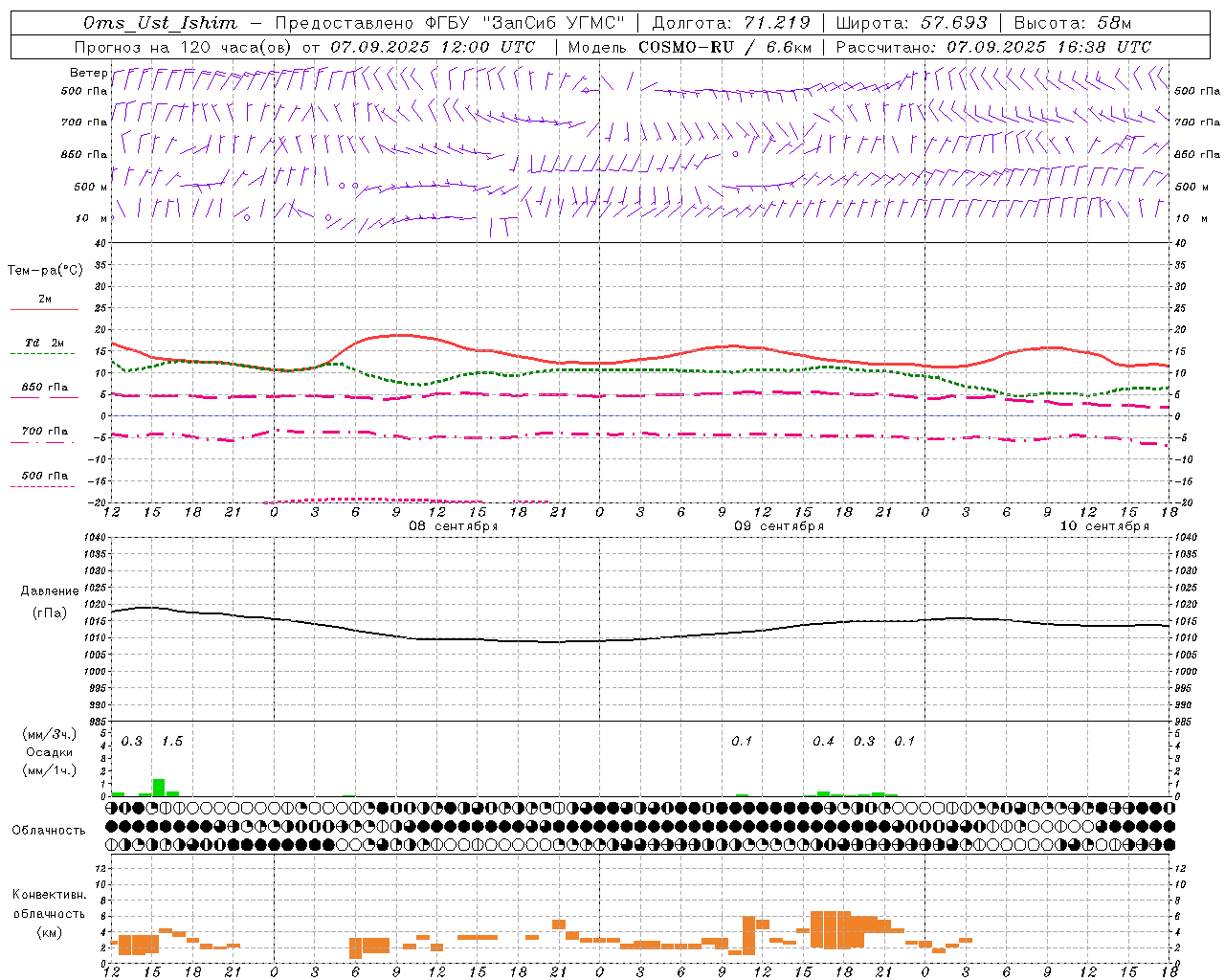Click the 2м temperature legend entry
The width and height of the screenshot is (1225, 980).
[x=45, y=300]
